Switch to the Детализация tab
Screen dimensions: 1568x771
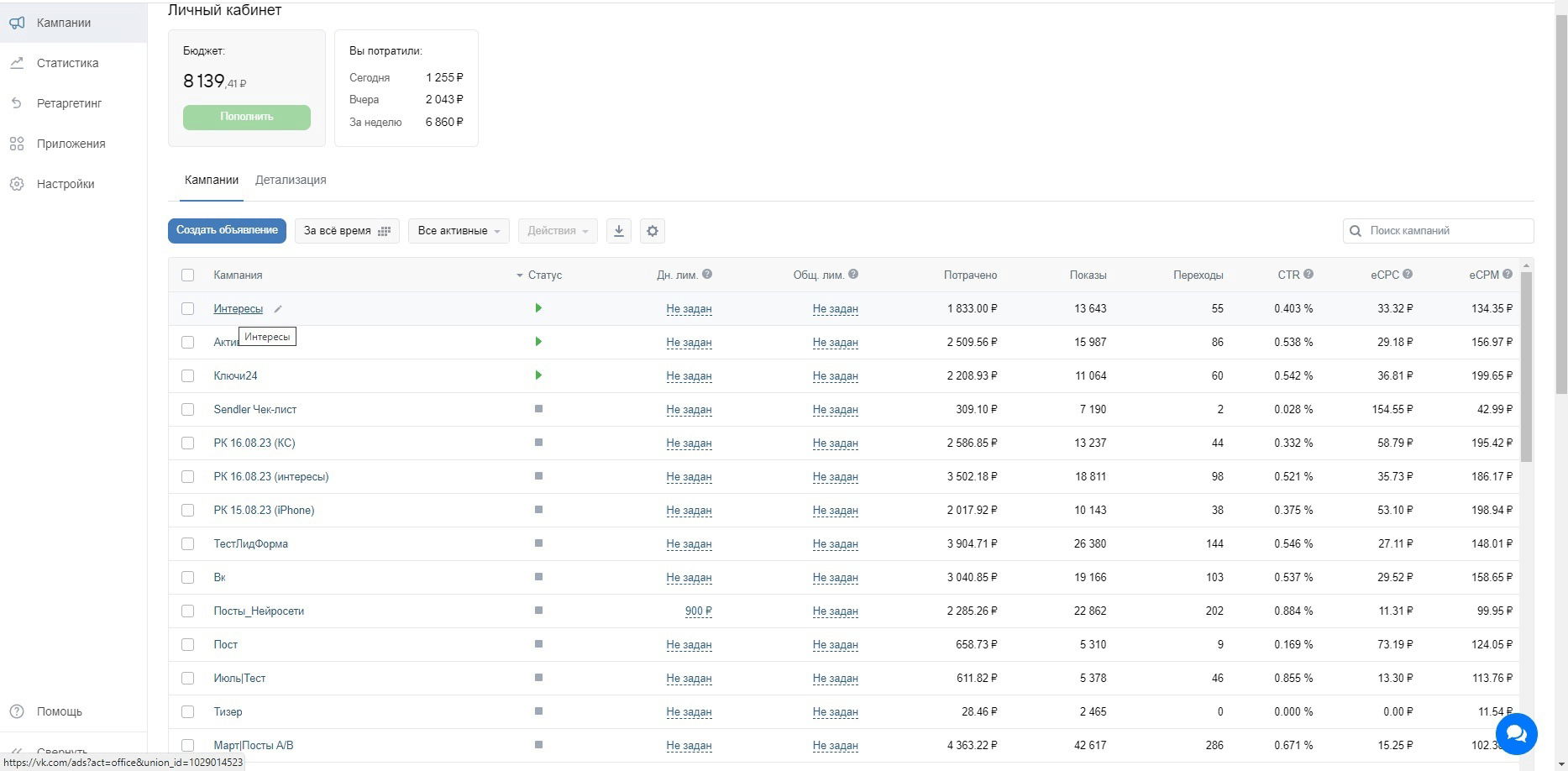[291, 180]
